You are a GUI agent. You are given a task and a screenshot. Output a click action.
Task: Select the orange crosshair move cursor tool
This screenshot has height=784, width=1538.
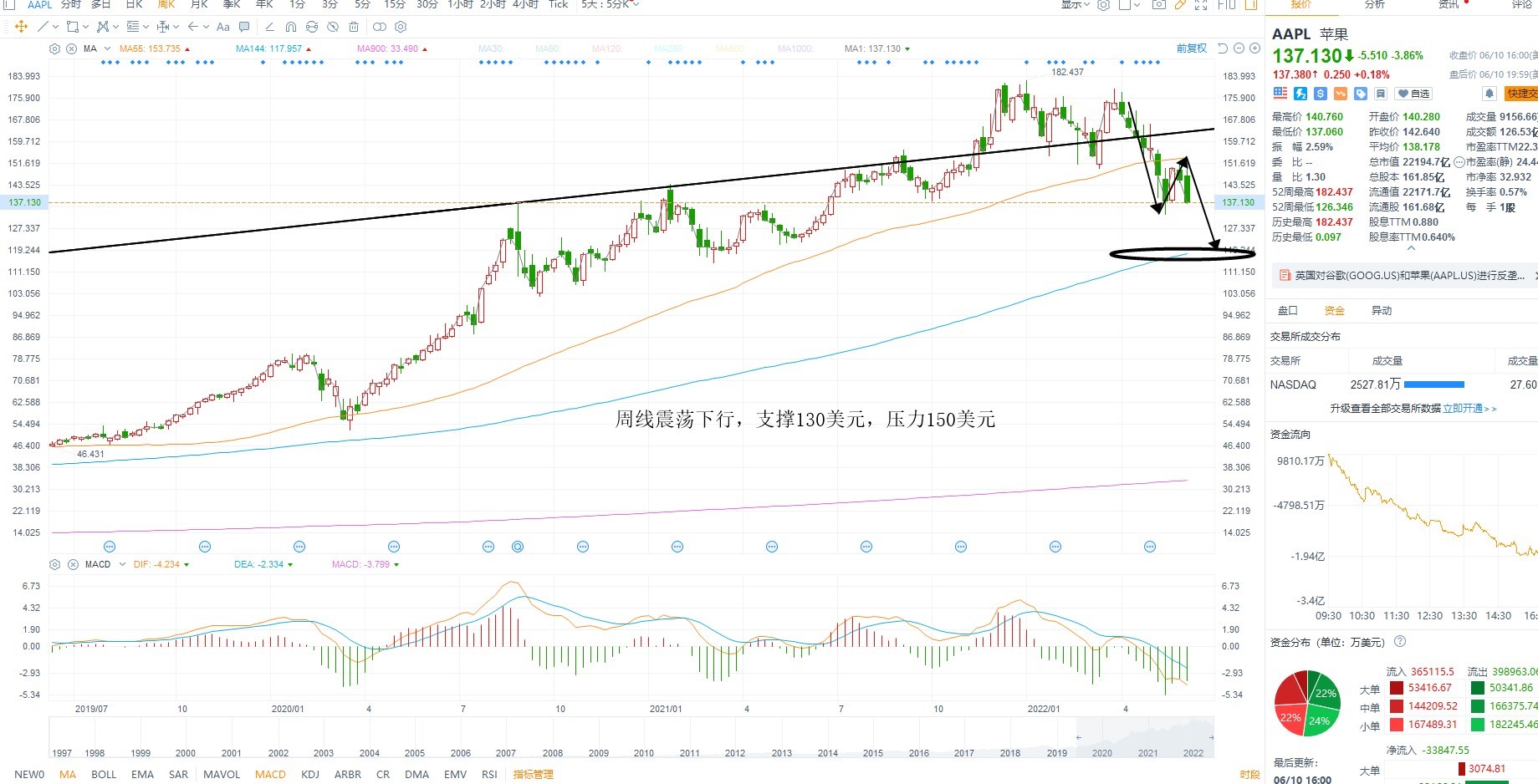[22, 27]
